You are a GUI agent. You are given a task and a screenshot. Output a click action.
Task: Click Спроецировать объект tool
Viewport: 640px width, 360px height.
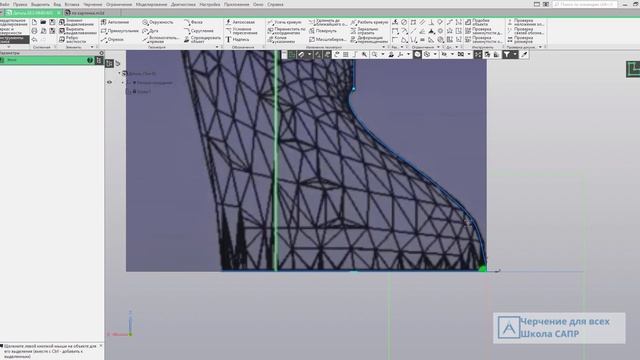click(202, 39)
